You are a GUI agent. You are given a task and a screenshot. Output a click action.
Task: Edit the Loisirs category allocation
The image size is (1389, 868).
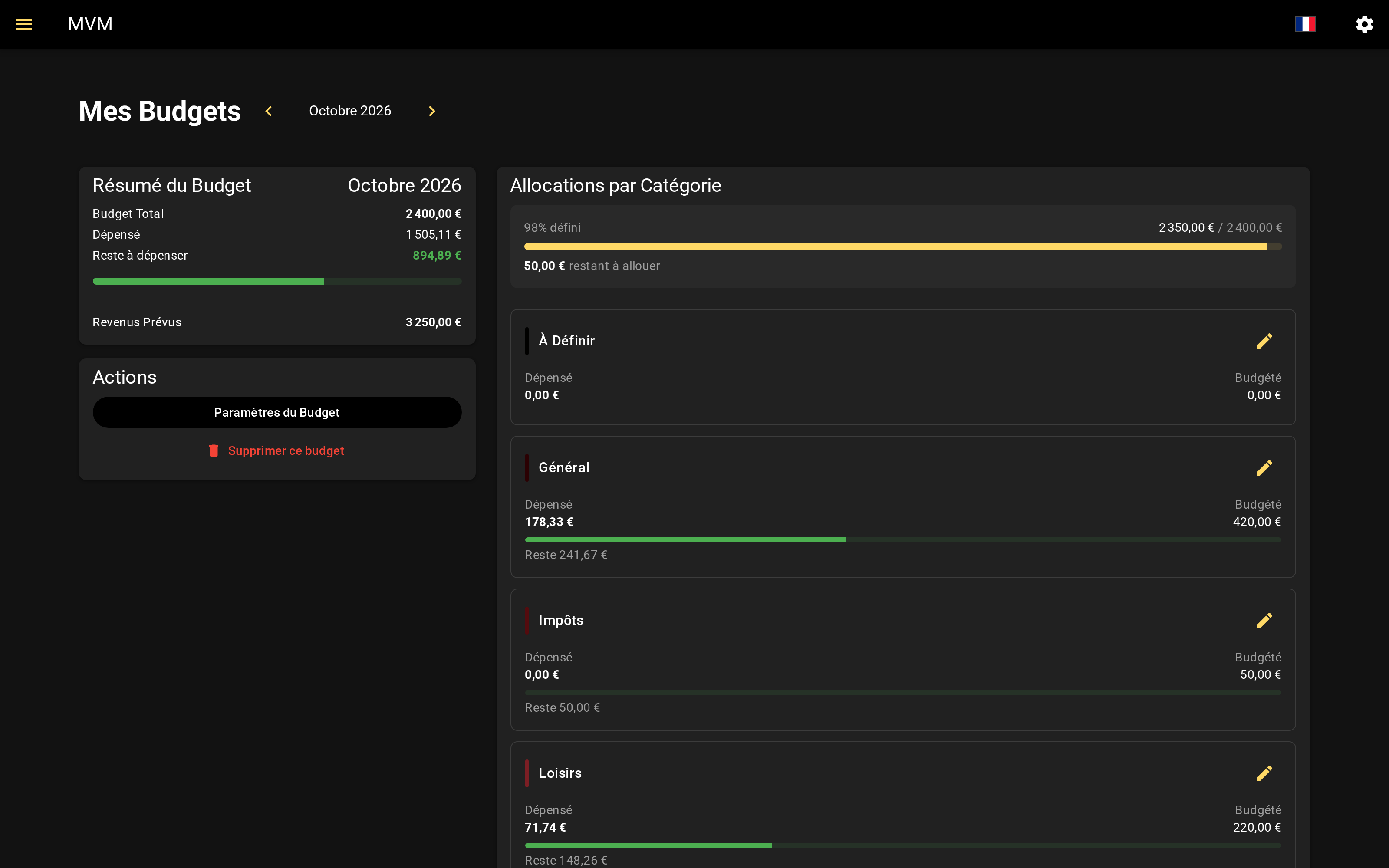click(1264, 773)
